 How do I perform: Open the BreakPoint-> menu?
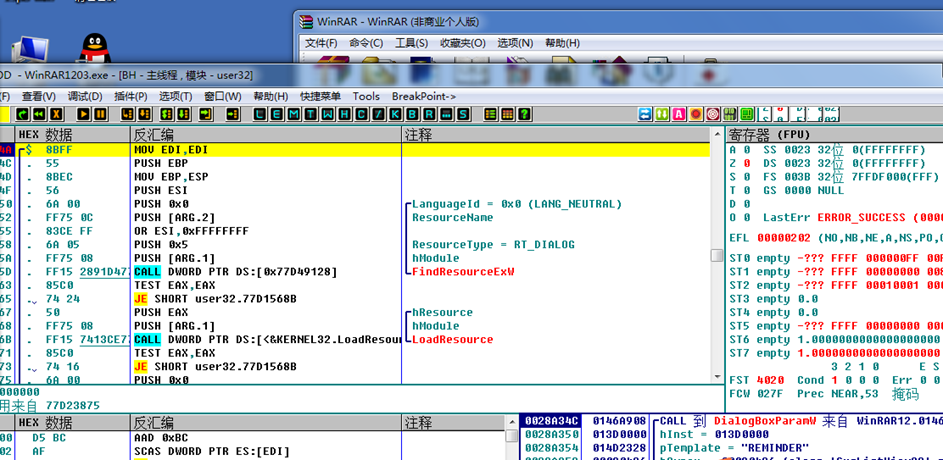(x=424, y=96)
